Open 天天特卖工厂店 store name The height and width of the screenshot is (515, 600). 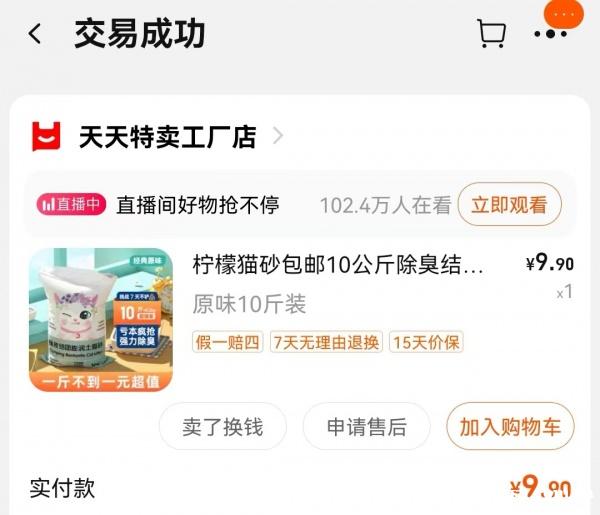[167, 137]
